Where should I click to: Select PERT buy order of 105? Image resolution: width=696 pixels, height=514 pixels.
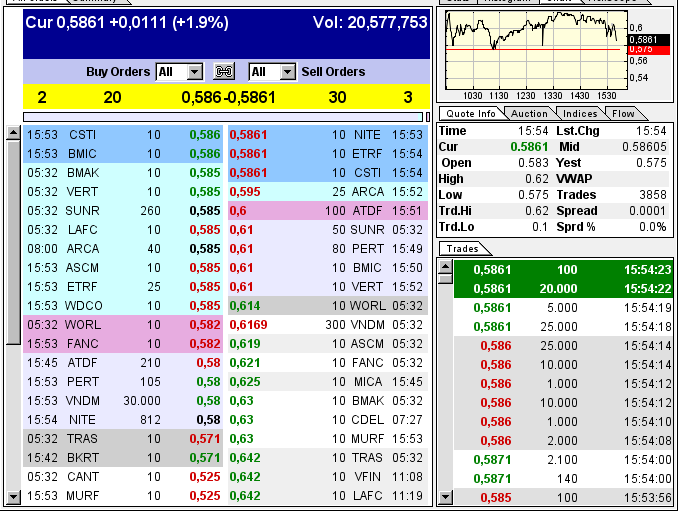point(125,382)
